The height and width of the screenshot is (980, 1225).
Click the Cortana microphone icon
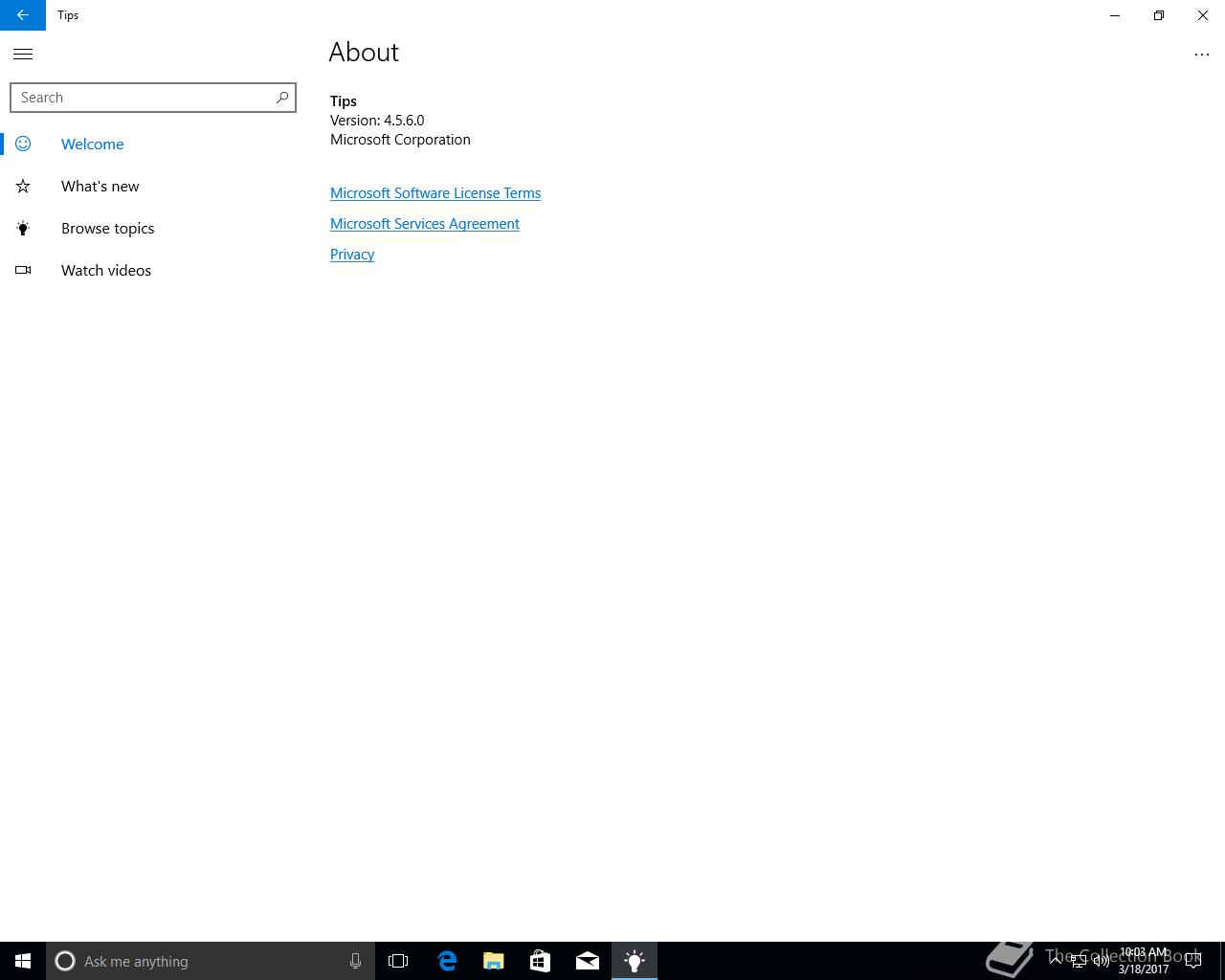(x=355, y=961)
